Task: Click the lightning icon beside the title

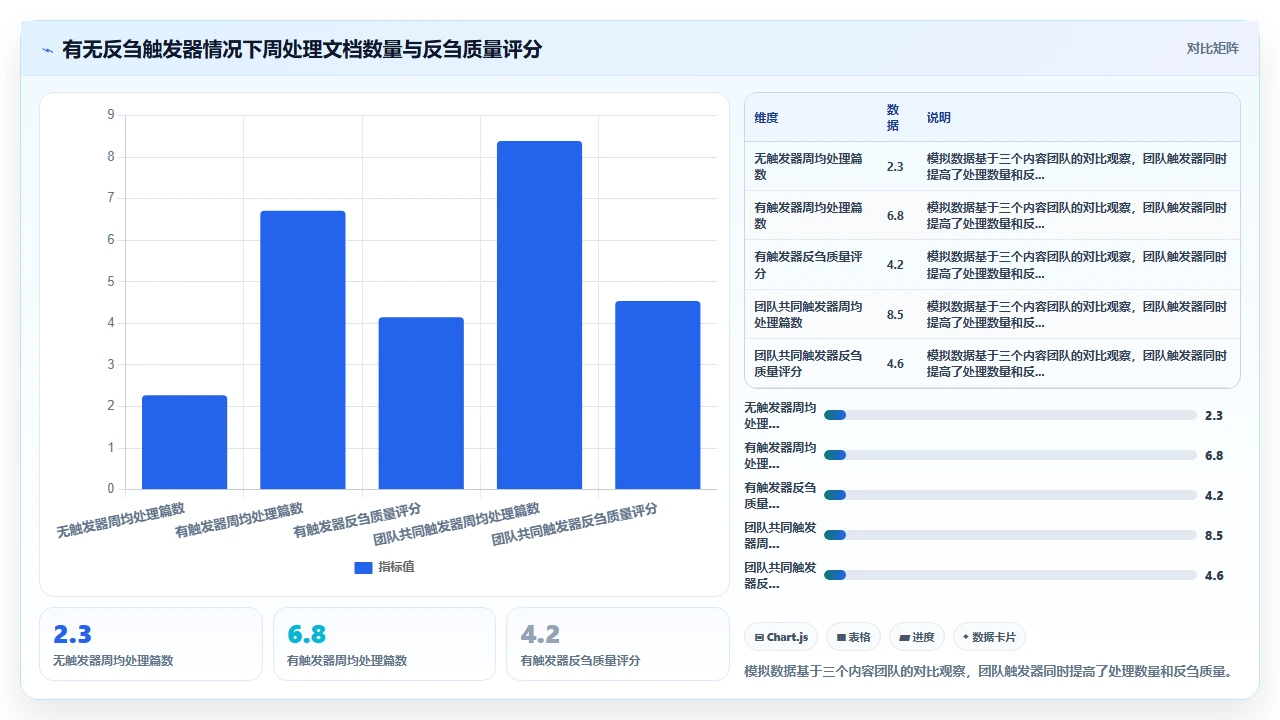Action: click(47, 49)
